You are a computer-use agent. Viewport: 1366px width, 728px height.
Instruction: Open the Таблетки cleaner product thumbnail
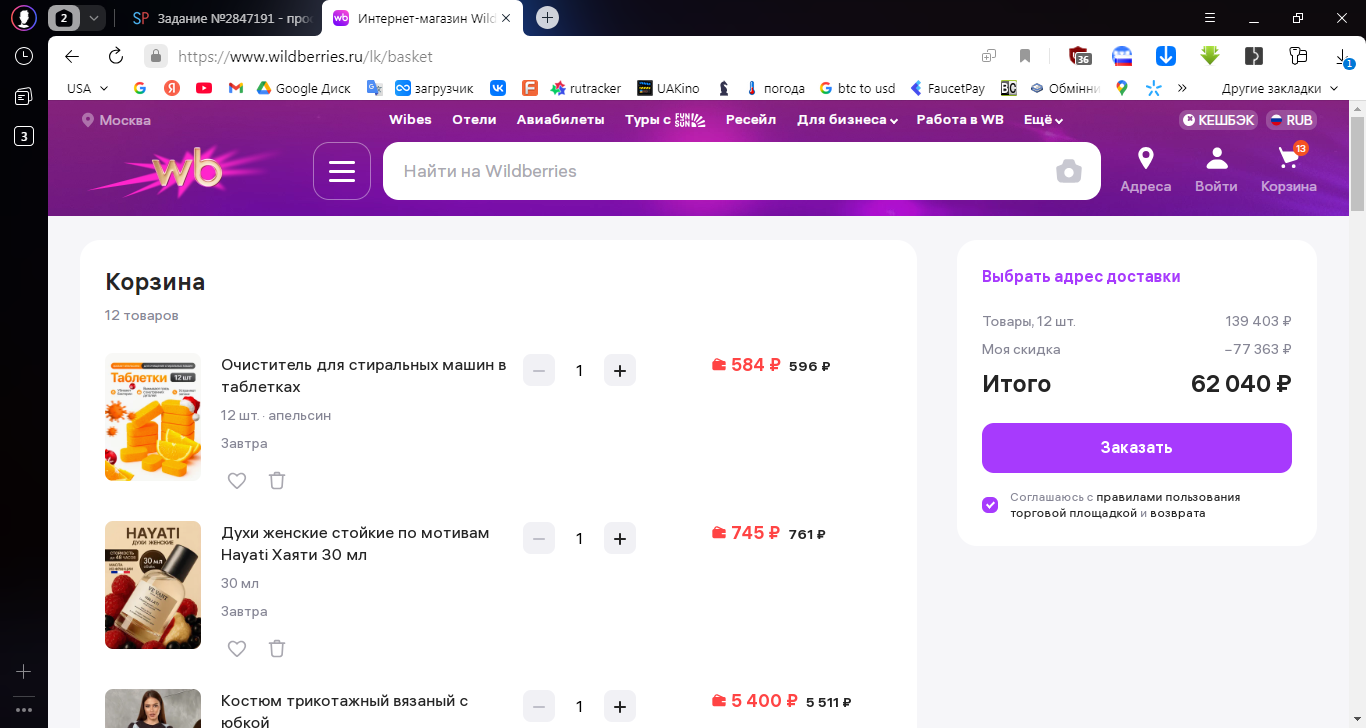coord(153,417)
